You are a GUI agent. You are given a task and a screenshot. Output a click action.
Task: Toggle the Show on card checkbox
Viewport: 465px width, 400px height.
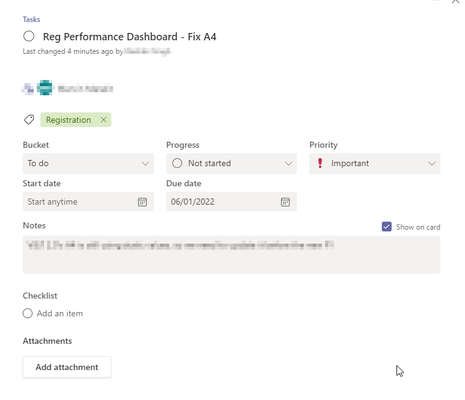387,227
